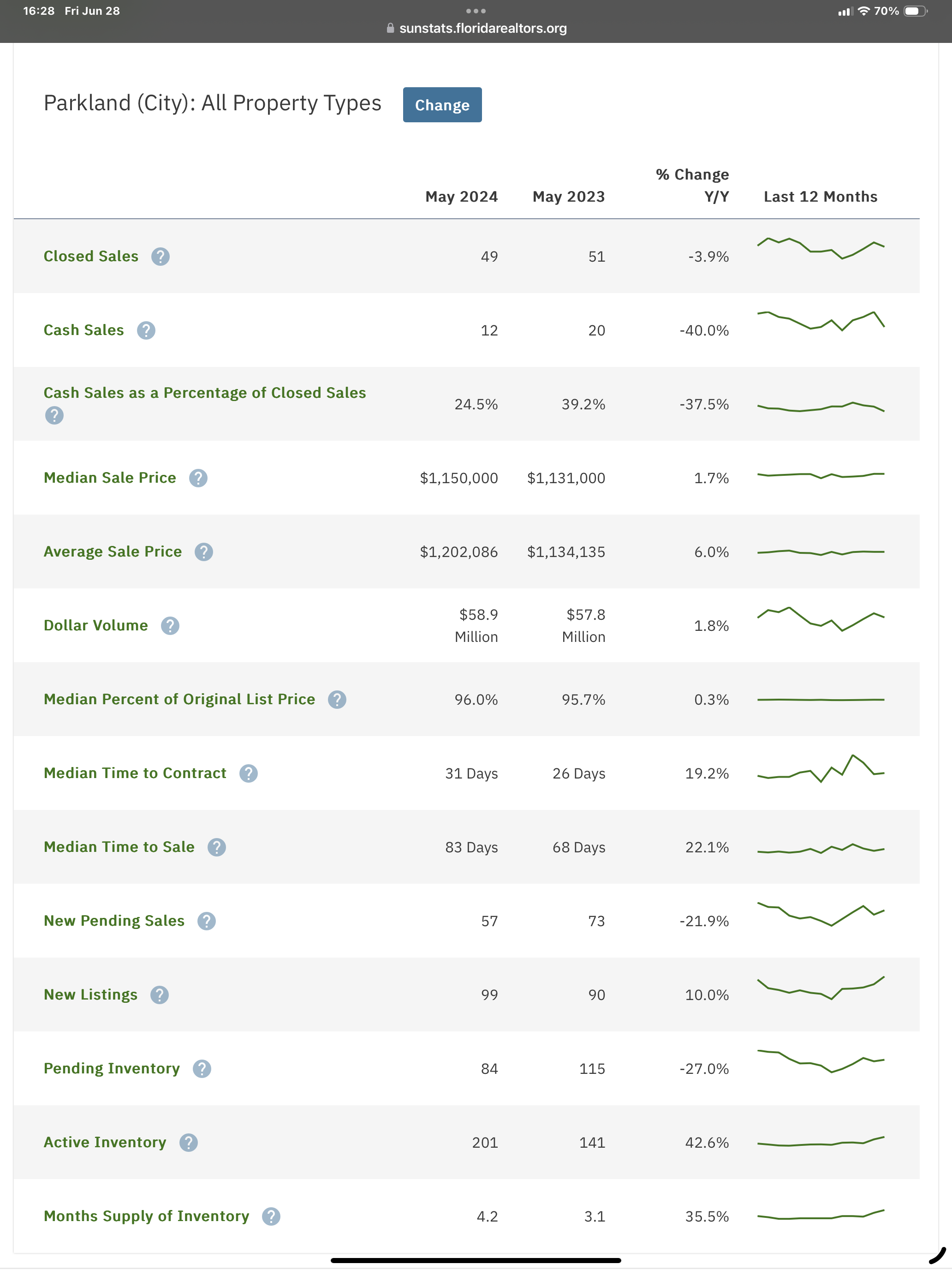Show info for New Pending Sales

[206, 921]
